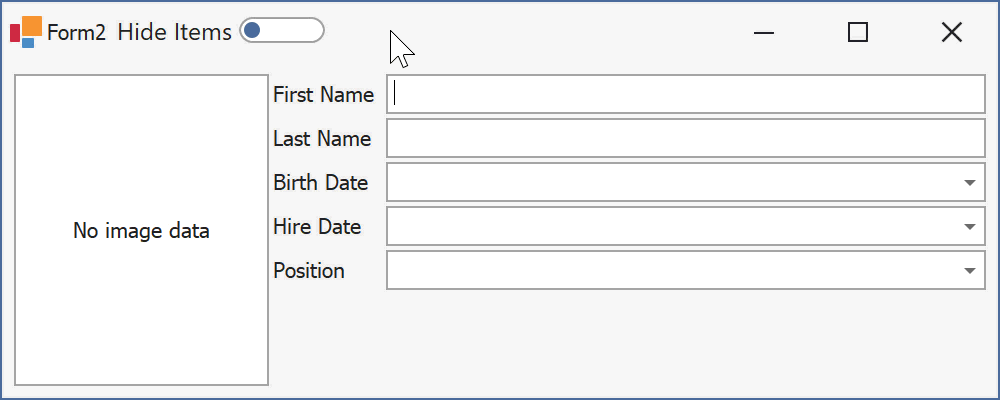Select the Birth Date label
1000x400 pixels.
click(321, 182)
